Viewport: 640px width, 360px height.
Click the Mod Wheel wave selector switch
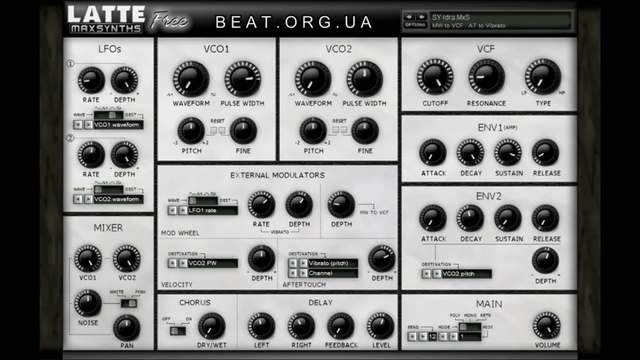coord(203,201)
